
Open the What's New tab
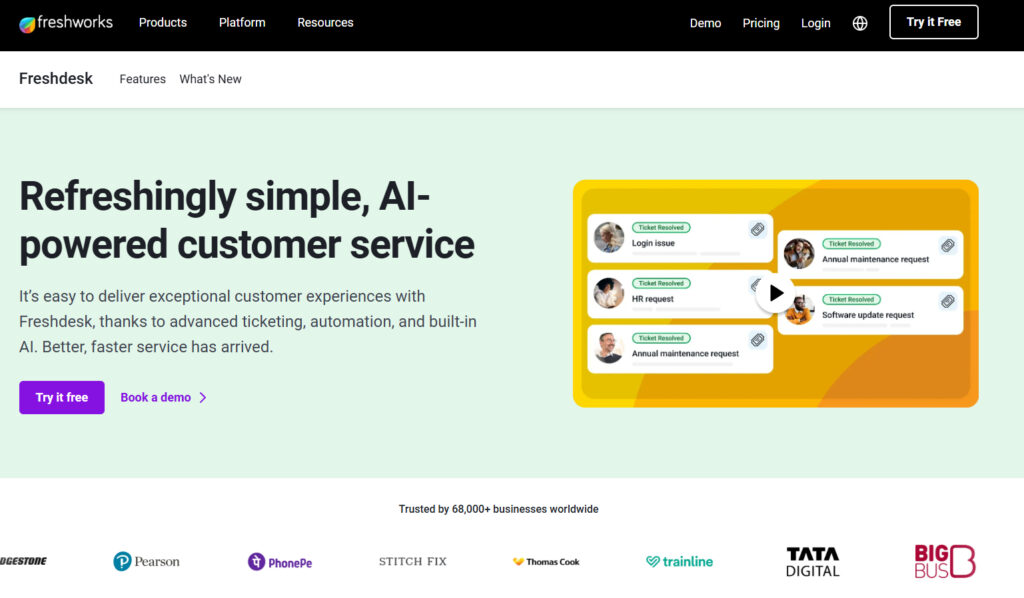210,79
